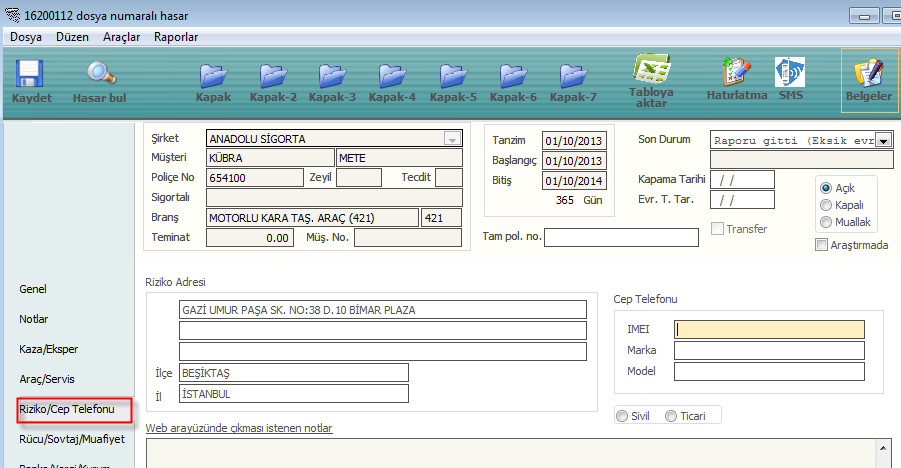Open the Kapak-4 folder icon

pos(392,76)
